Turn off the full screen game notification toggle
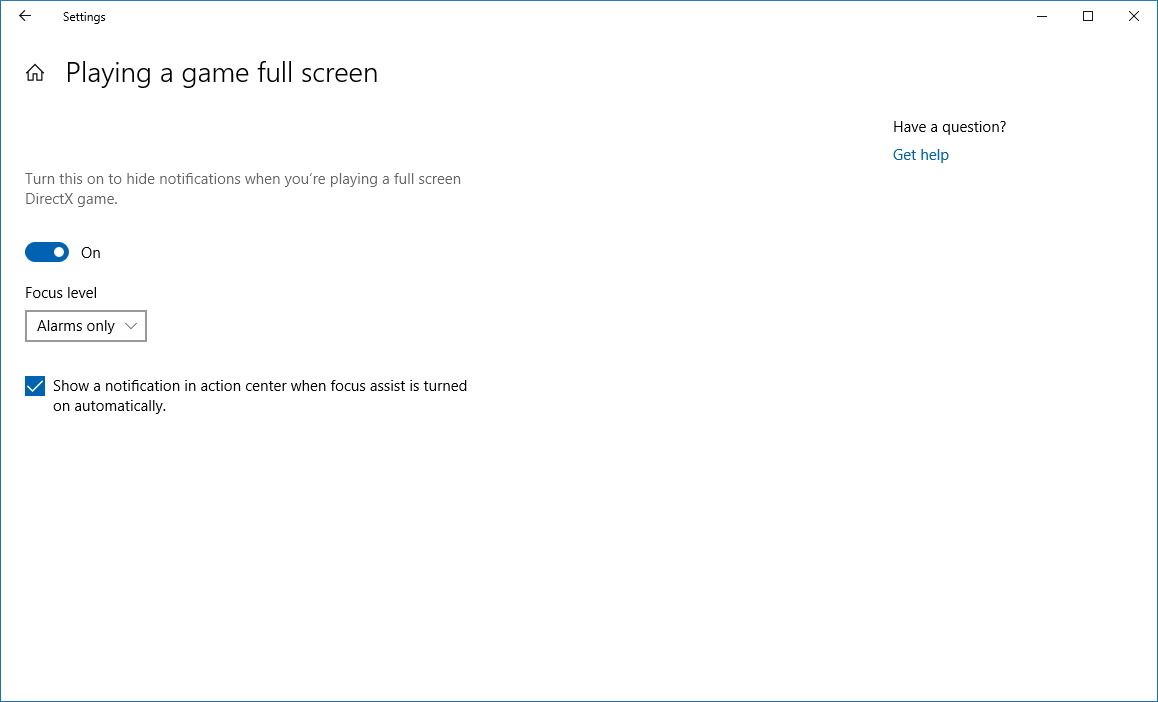The height and width of the screenshot is (702, 1158). point(46,252)
